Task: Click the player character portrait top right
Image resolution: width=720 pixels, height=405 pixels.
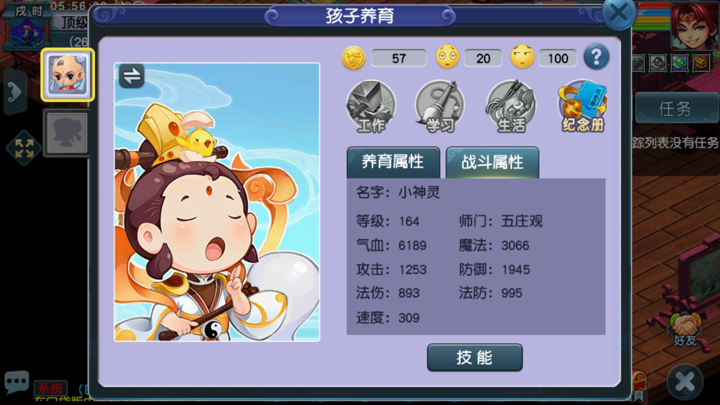Action: (694, 26)
